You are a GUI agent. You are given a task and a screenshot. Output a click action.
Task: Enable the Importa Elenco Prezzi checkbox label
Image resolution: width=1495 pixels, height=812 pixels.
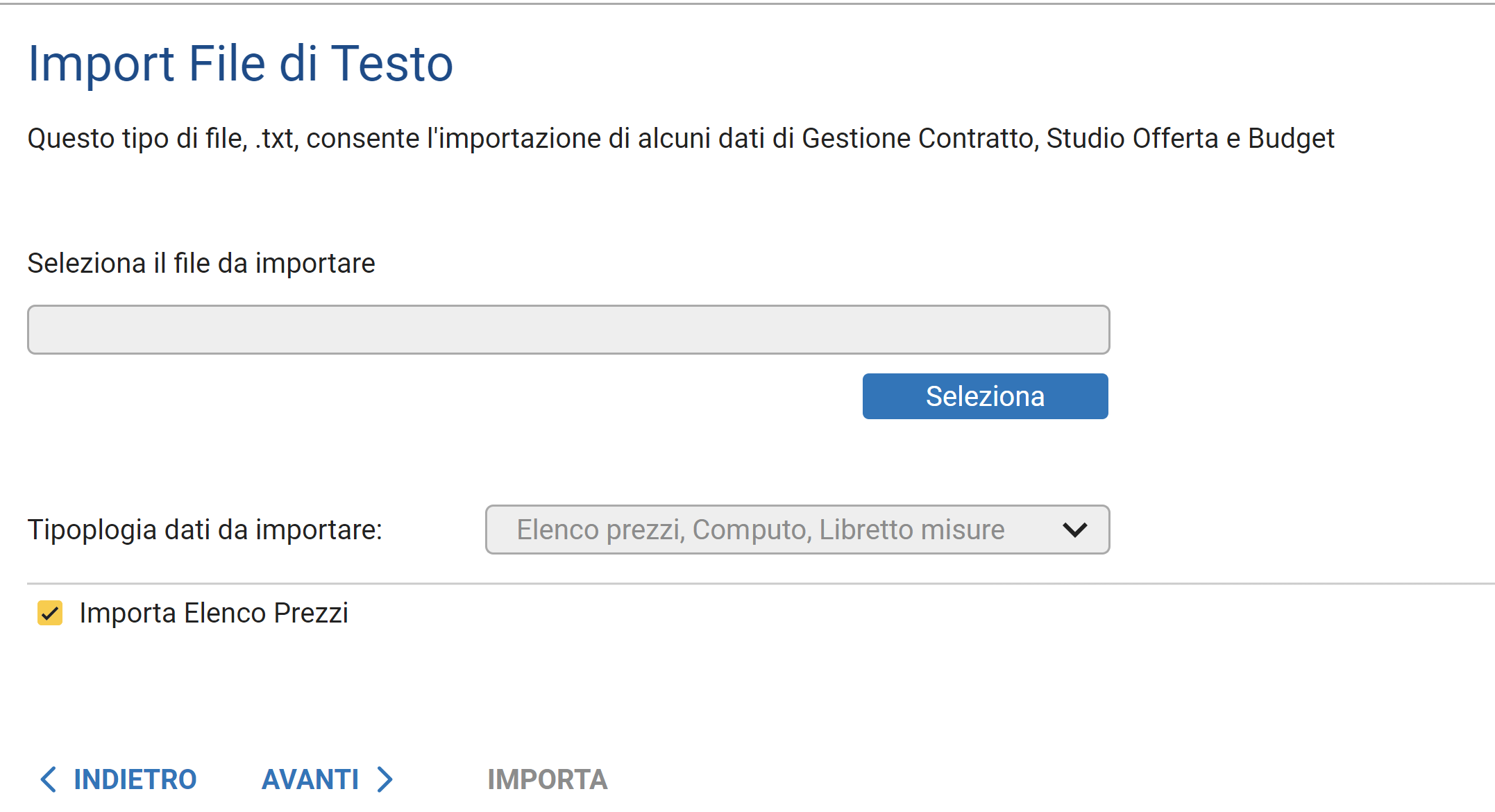[x=213, y=614]
